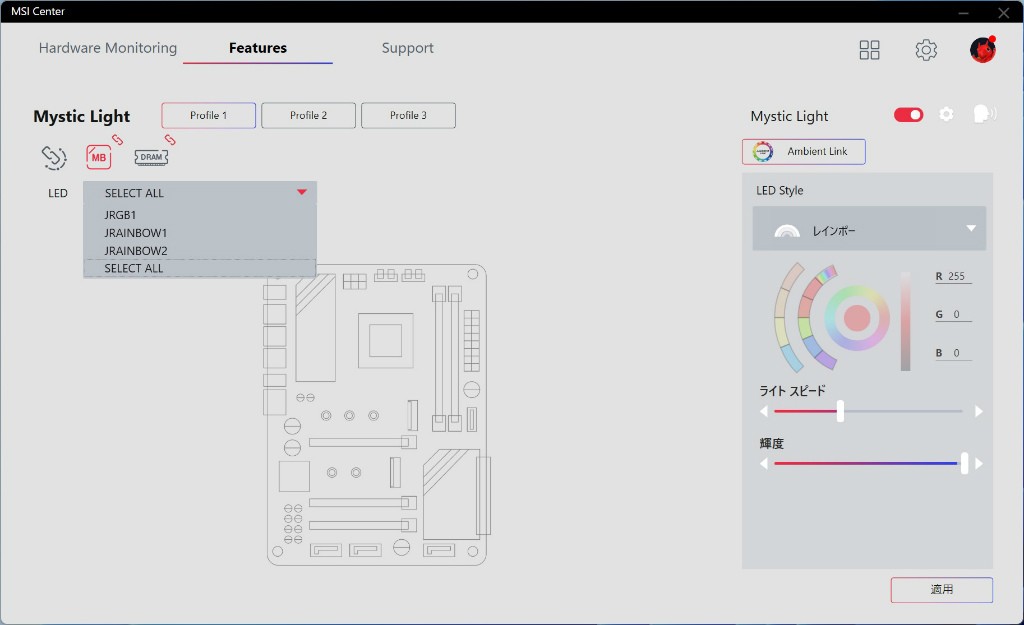Viewport: 1024px width, 625px height.
Task: Open Mystic Light settings small gear
Action: [946, 115]
